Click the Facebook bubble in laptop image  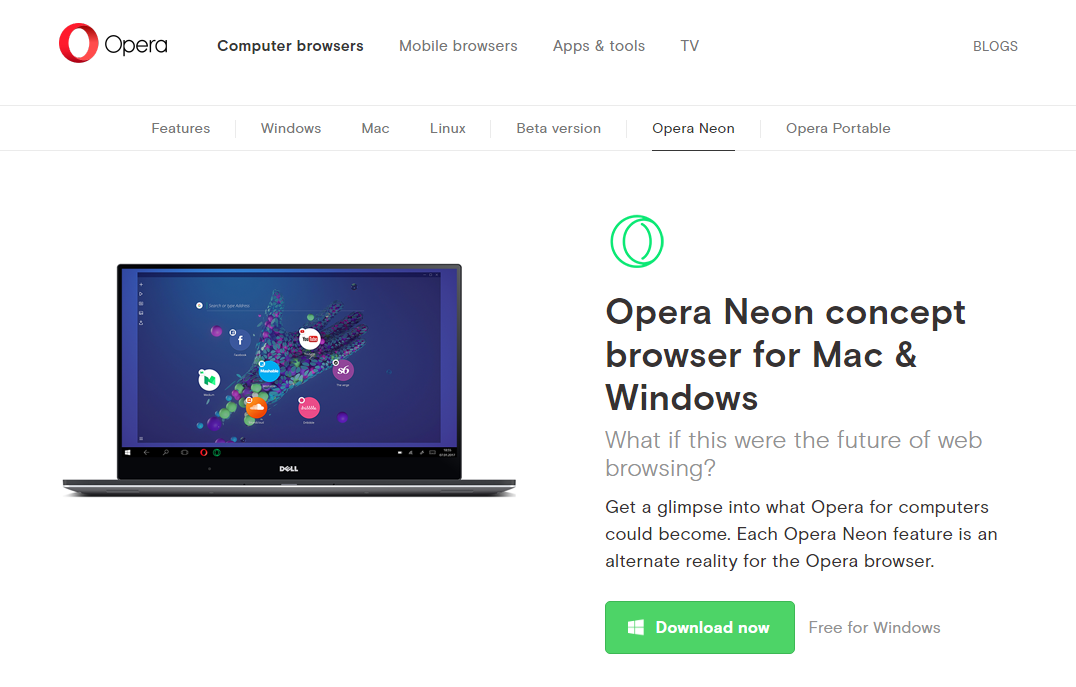239,340
